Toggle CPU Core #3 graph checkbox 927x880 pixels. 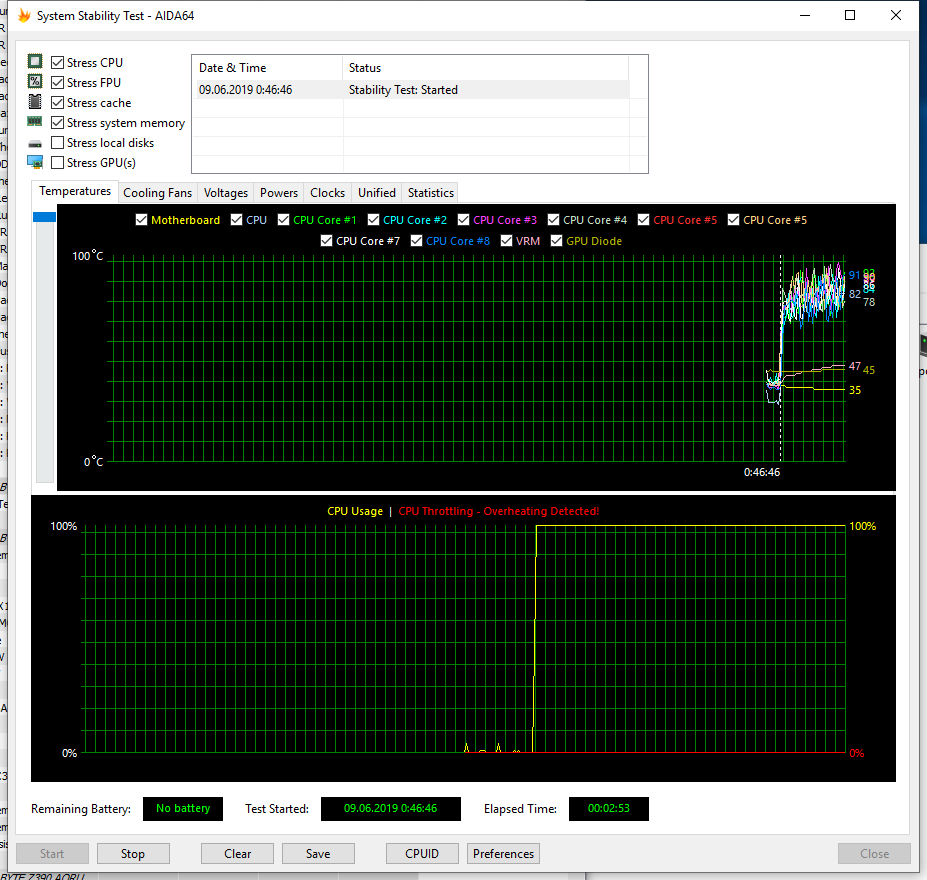pyautogui.click(x=464, y=220)
